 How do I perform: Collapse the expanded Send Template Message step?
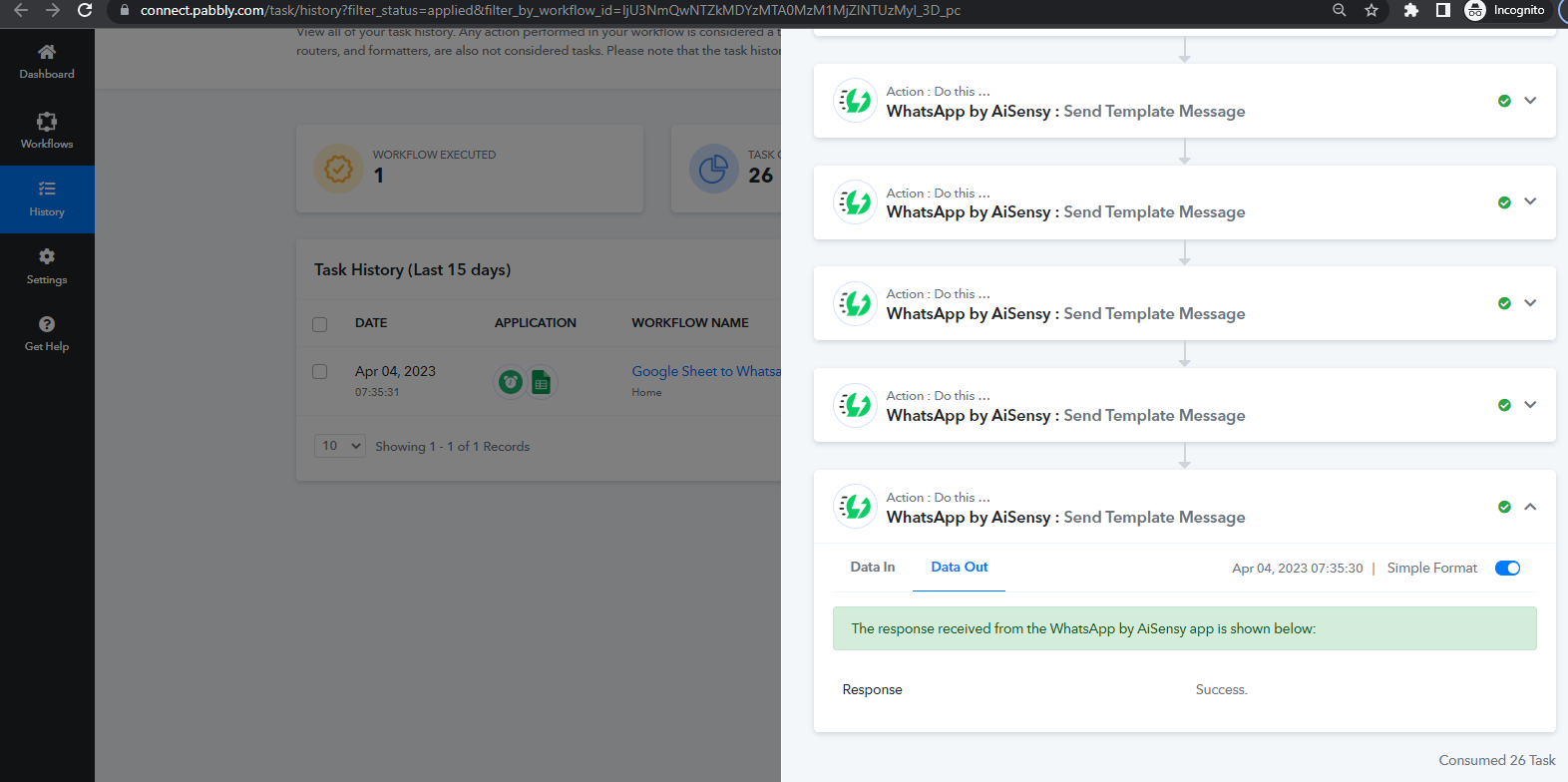pyautogui.click(x=1530, y=507)
